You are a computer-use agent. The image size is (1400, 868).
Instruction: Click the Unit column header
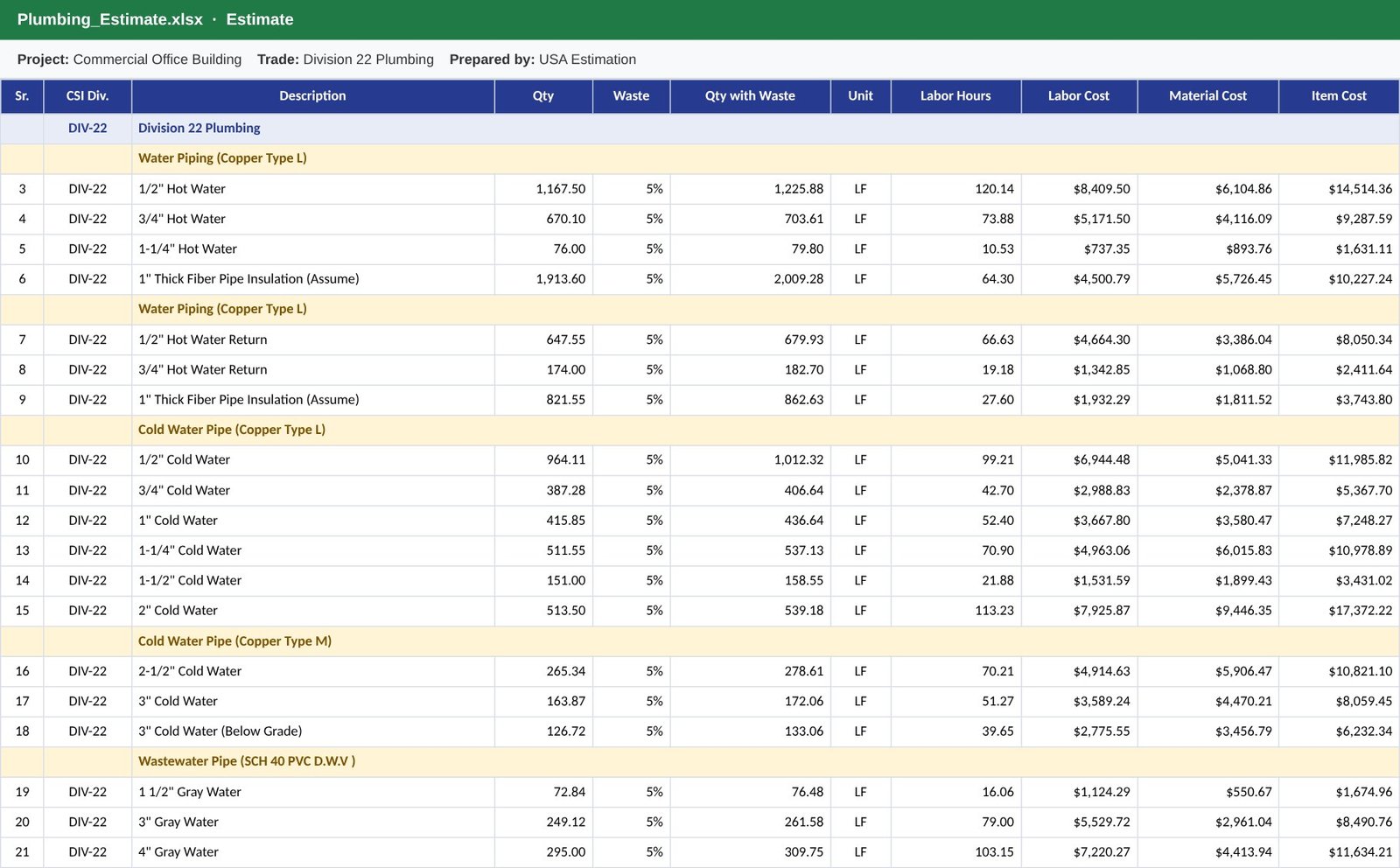pyautogui.click(x=860, y=96)
